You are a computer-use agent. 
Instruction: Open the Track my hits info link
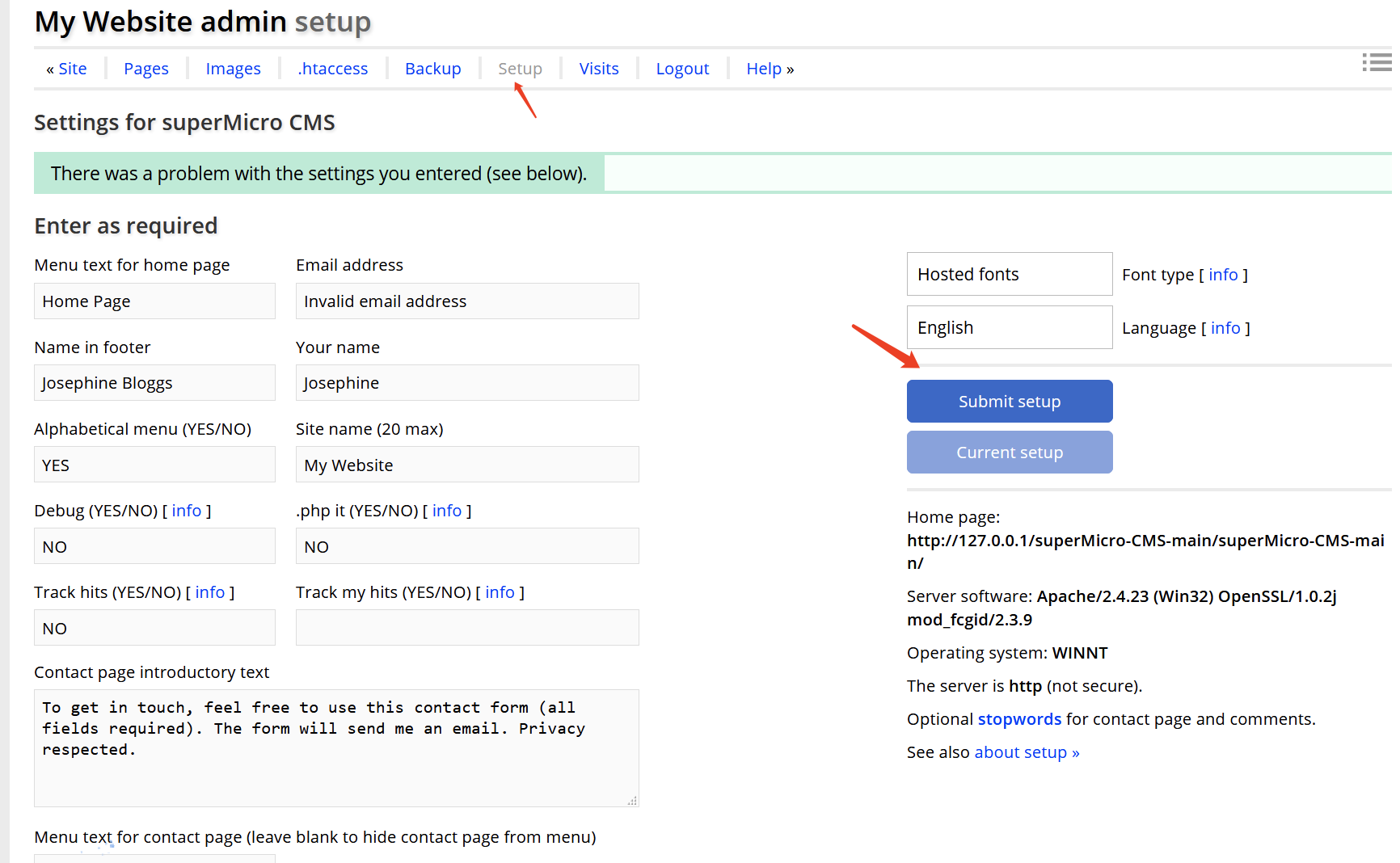[x=500, y=592]
